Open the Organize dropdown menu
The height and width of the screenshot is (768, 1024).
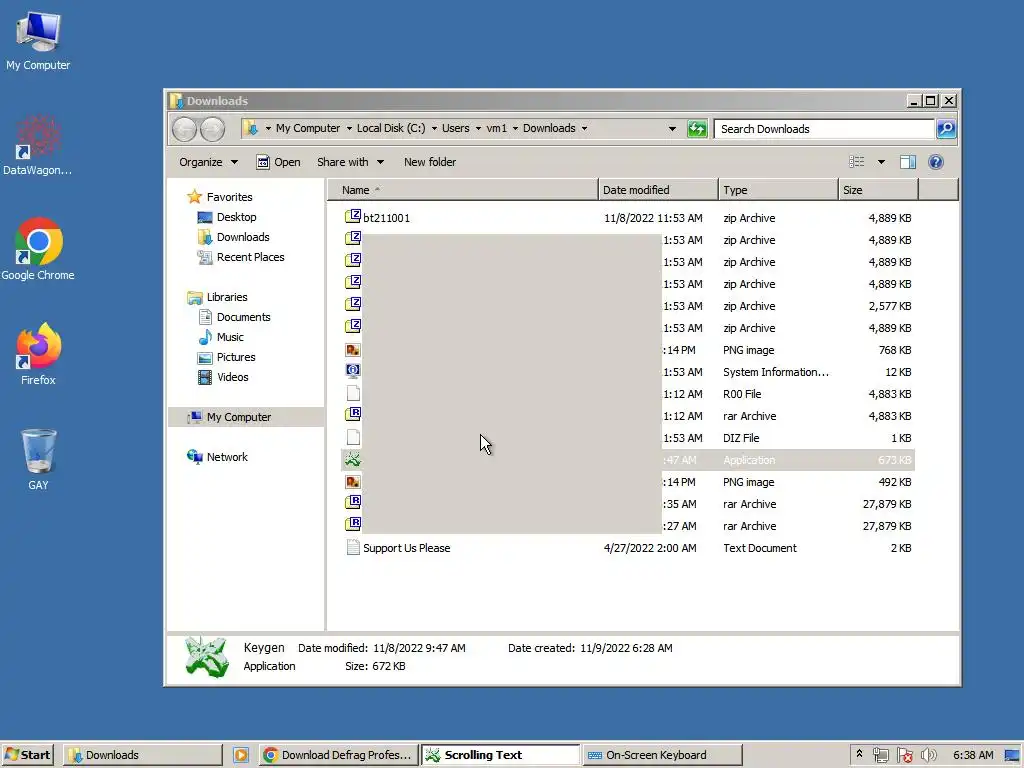(x=208, y=162)
